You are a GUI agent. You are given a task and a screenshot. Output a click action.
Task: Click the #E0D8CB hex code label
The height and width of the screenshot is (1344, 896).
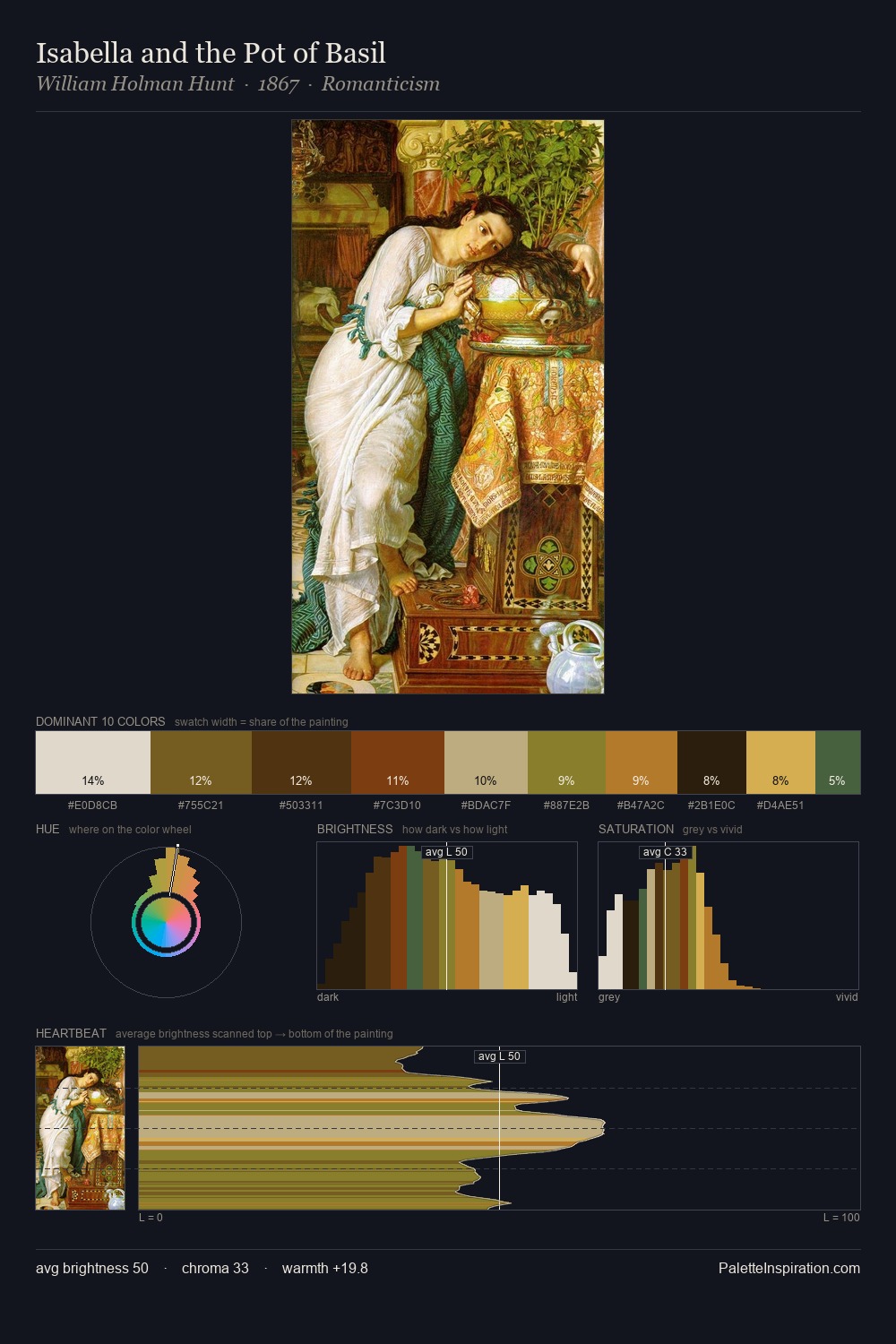coord(93,805)
